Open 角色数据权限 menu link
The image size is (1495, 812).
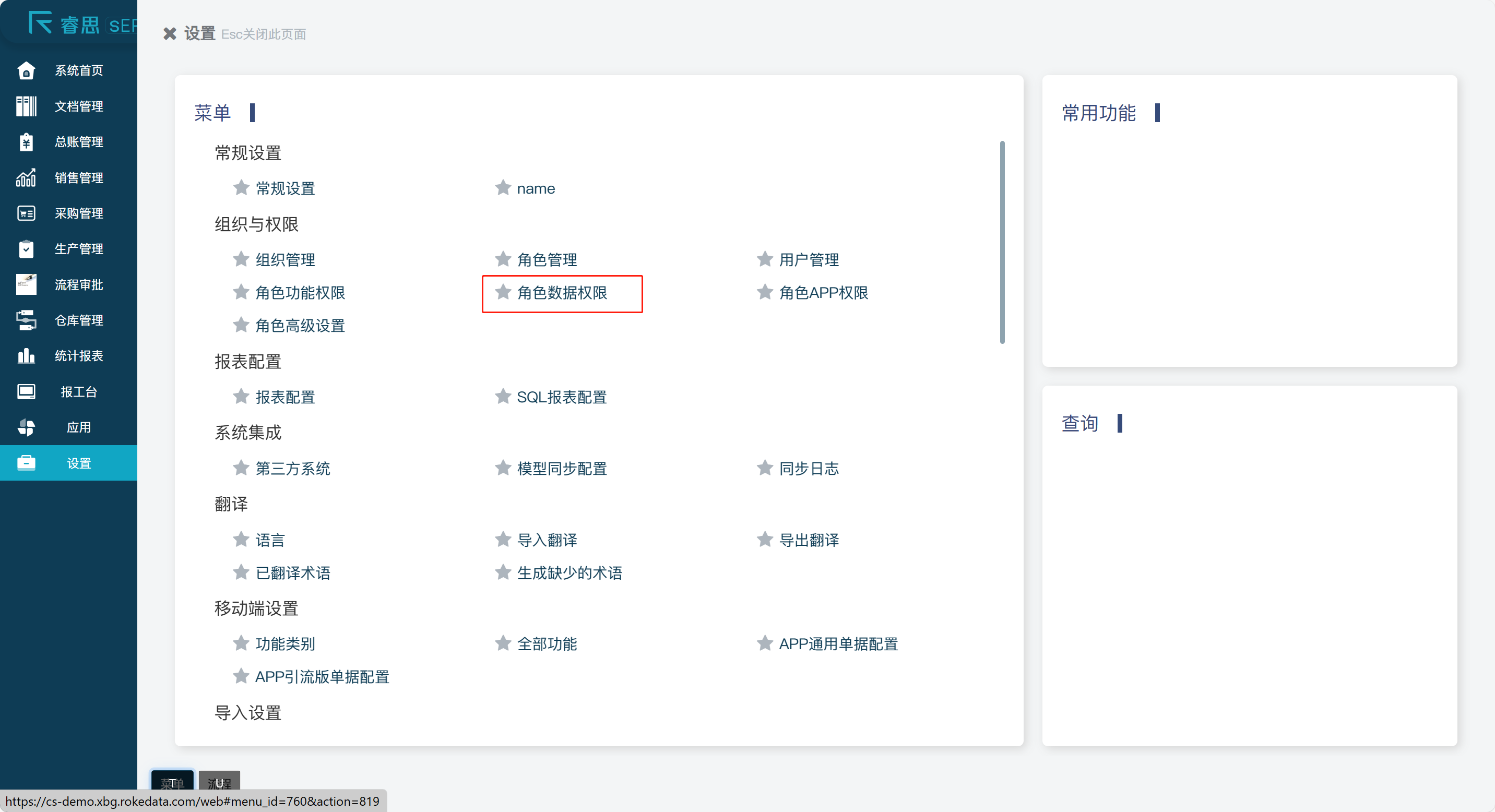(x=561, y=292)
